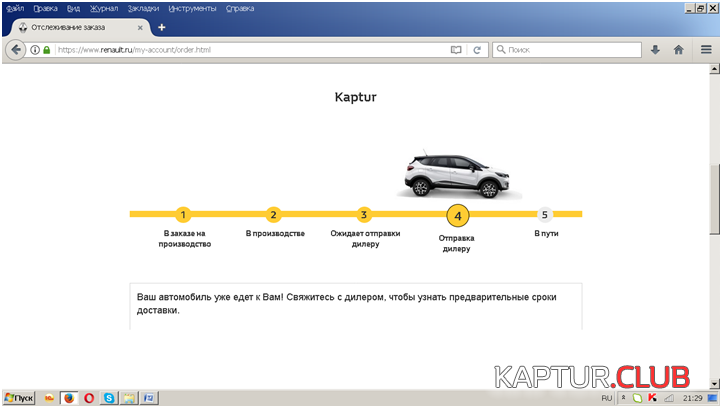Reload the page with the refresh icon
Screen dimensions: 722x408
(477, 49)
